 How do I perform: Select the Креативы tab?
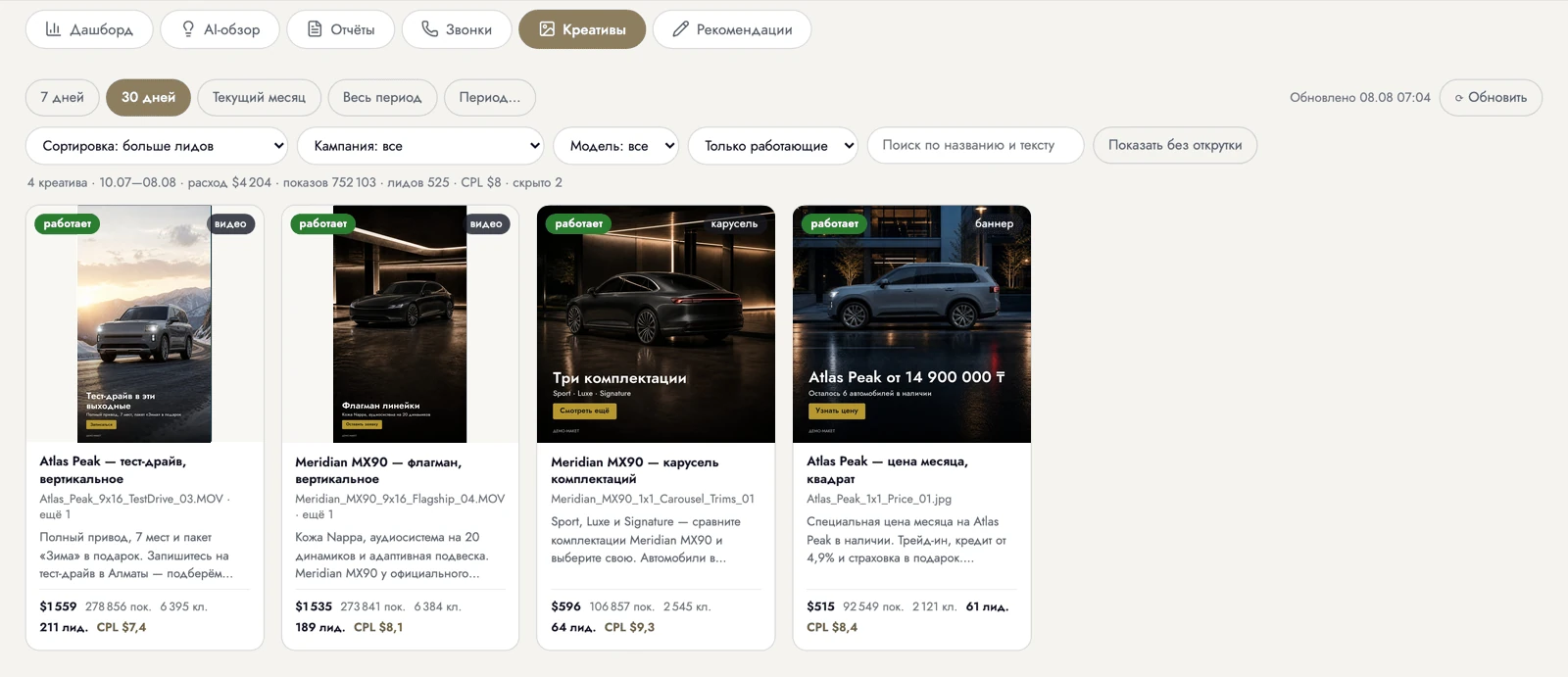tap(582, 29)
